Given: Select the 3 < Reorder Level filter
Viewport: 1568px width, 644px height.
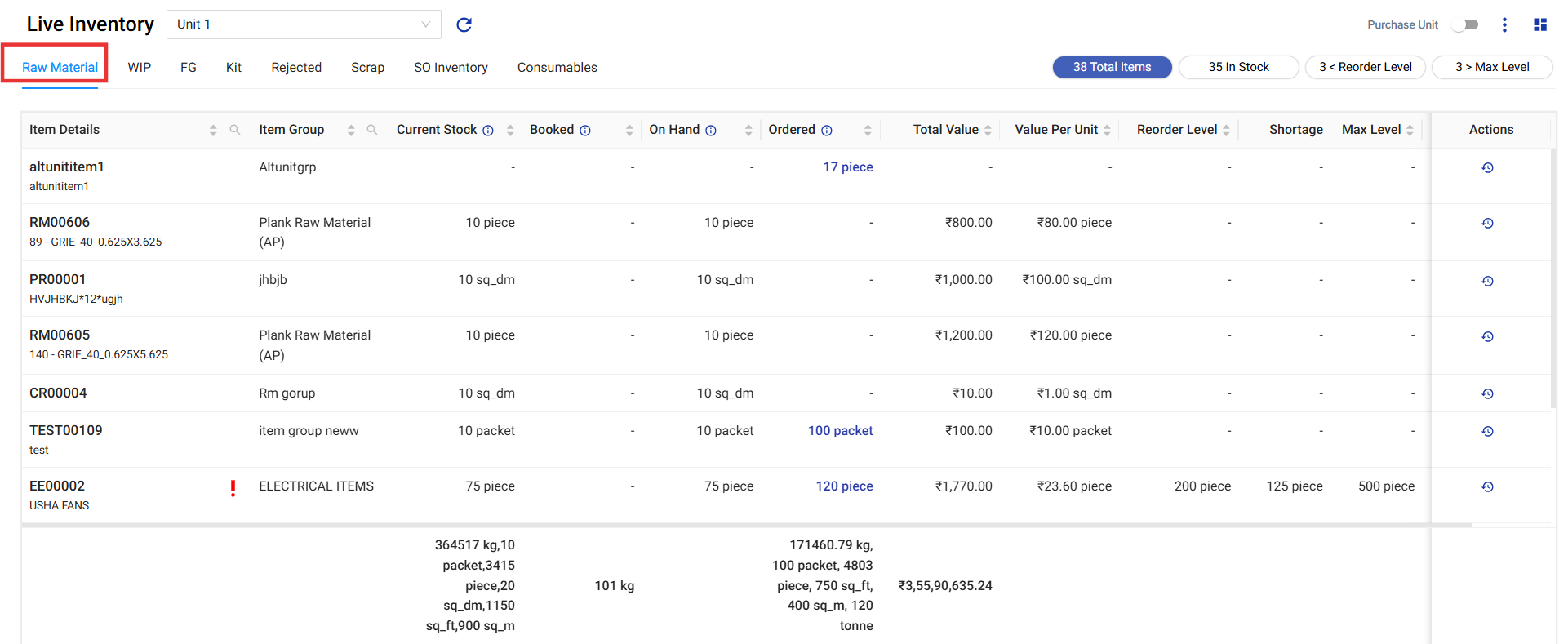Looking at the screenshot, I should tap(1365, 67).
